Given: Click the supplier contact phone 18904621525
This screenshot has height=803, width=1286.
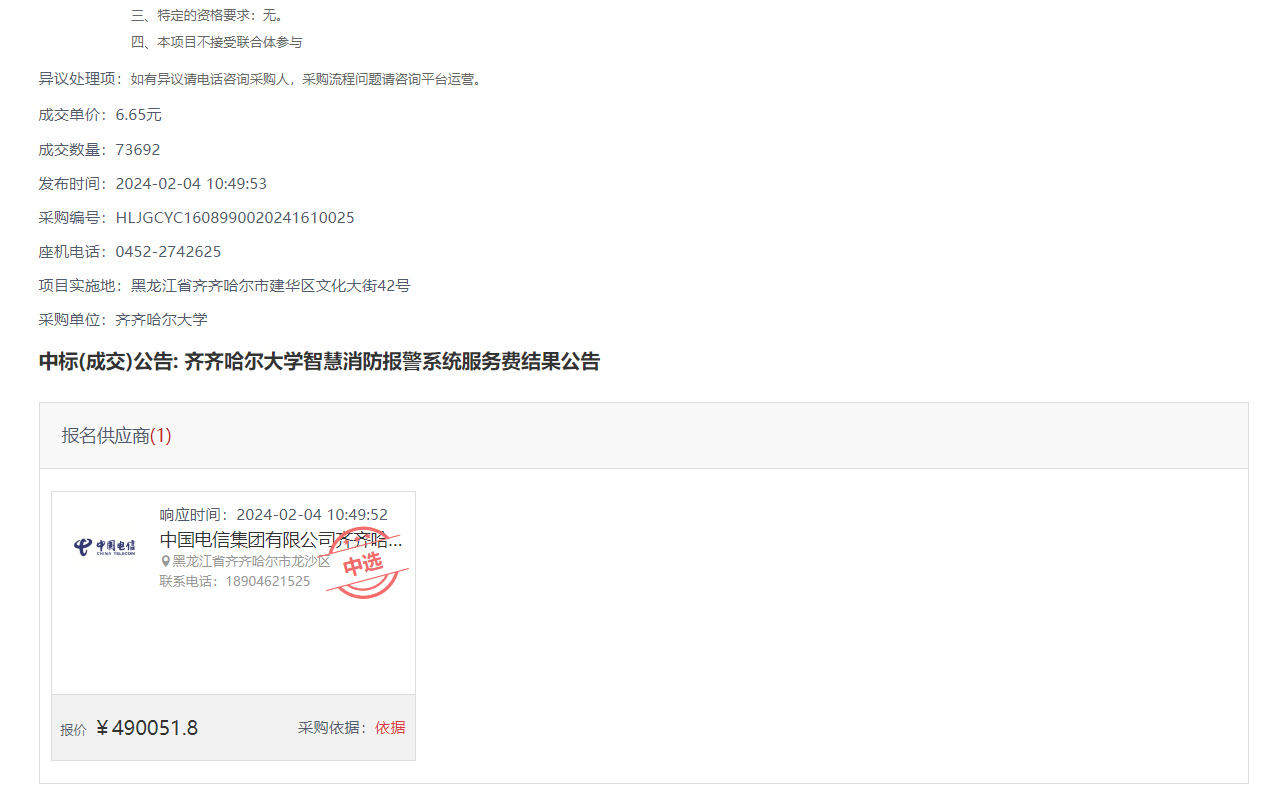Looking at the screenshot, I should click(267, 581).
